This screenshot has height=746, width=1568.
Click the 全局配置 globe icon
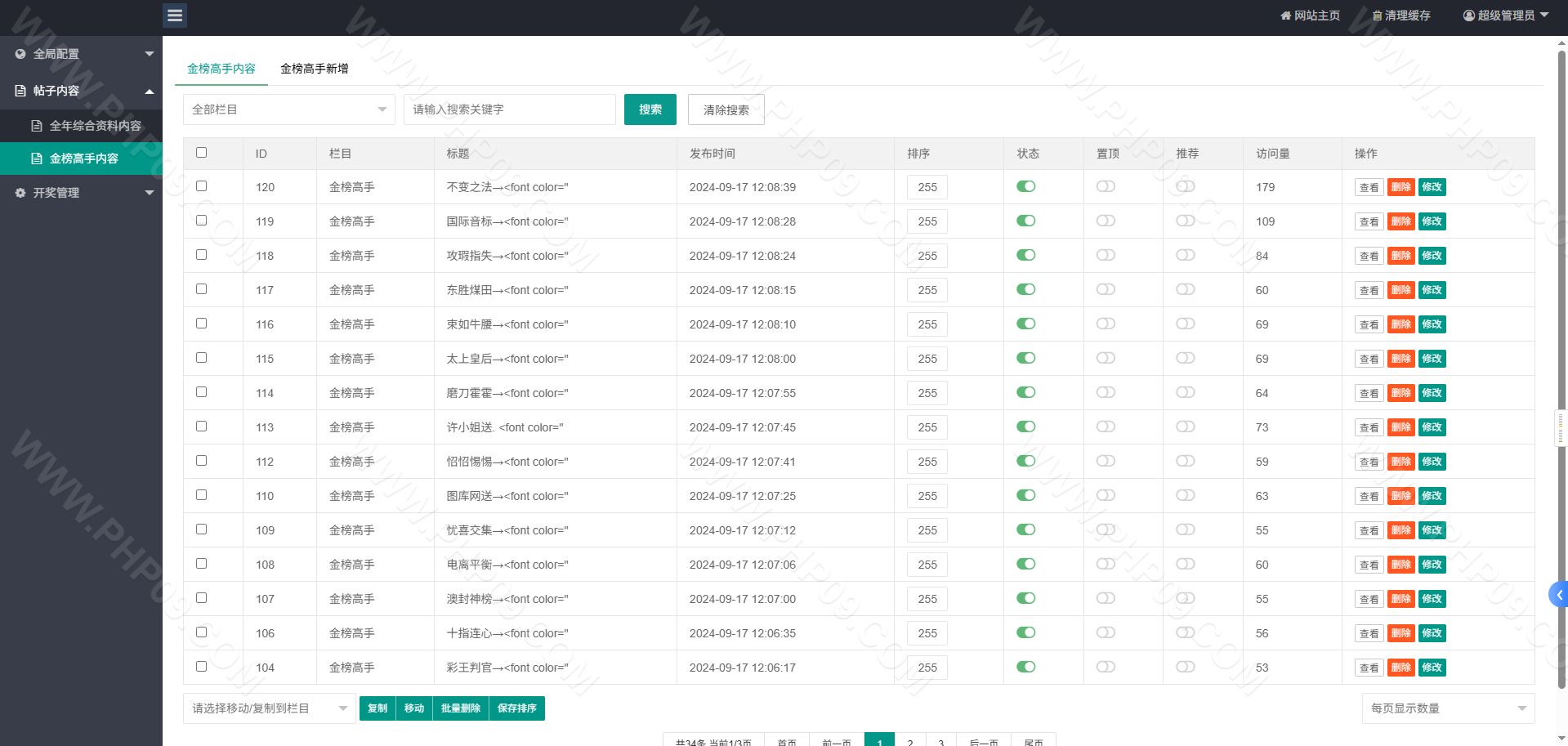[x=20, y=54]
